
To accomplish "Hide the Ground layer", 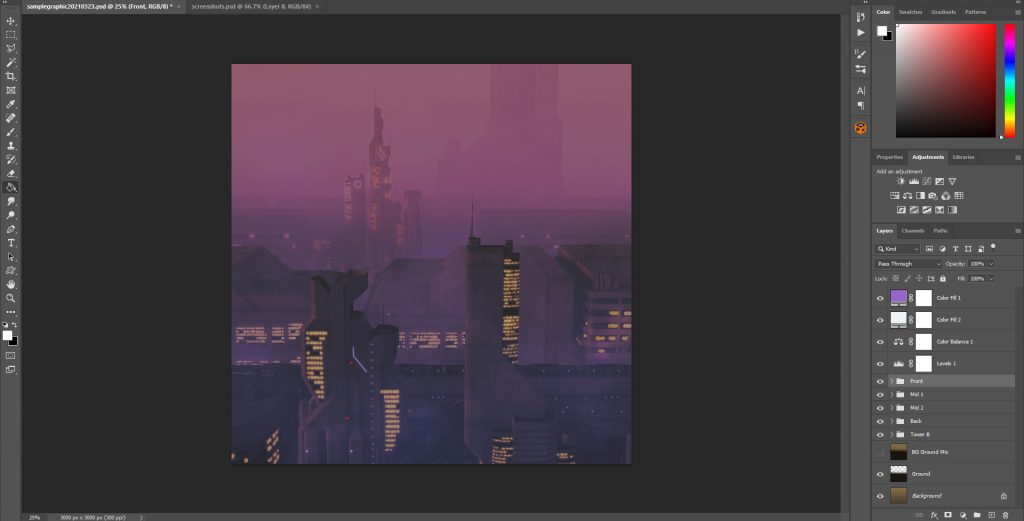I will 880,474.
